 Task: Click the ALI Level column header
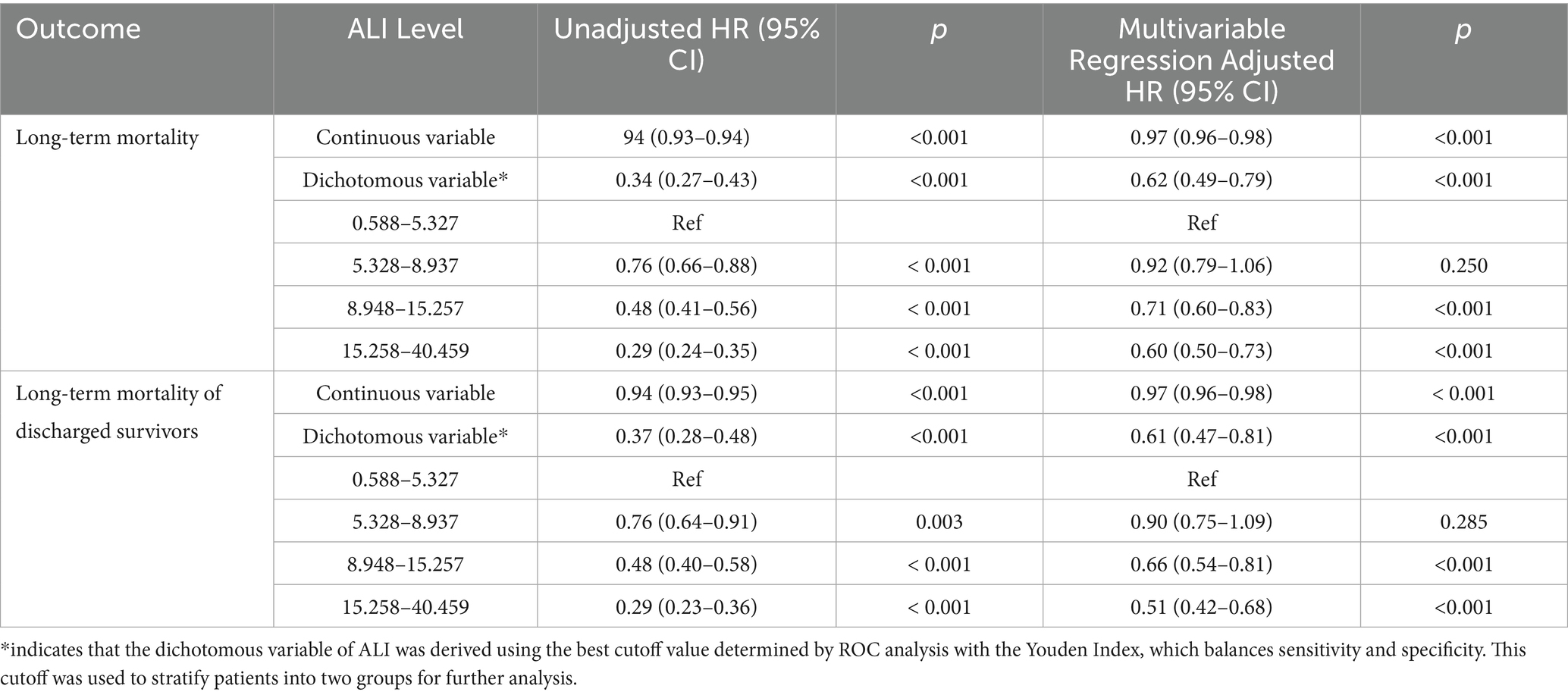point(406,30)
